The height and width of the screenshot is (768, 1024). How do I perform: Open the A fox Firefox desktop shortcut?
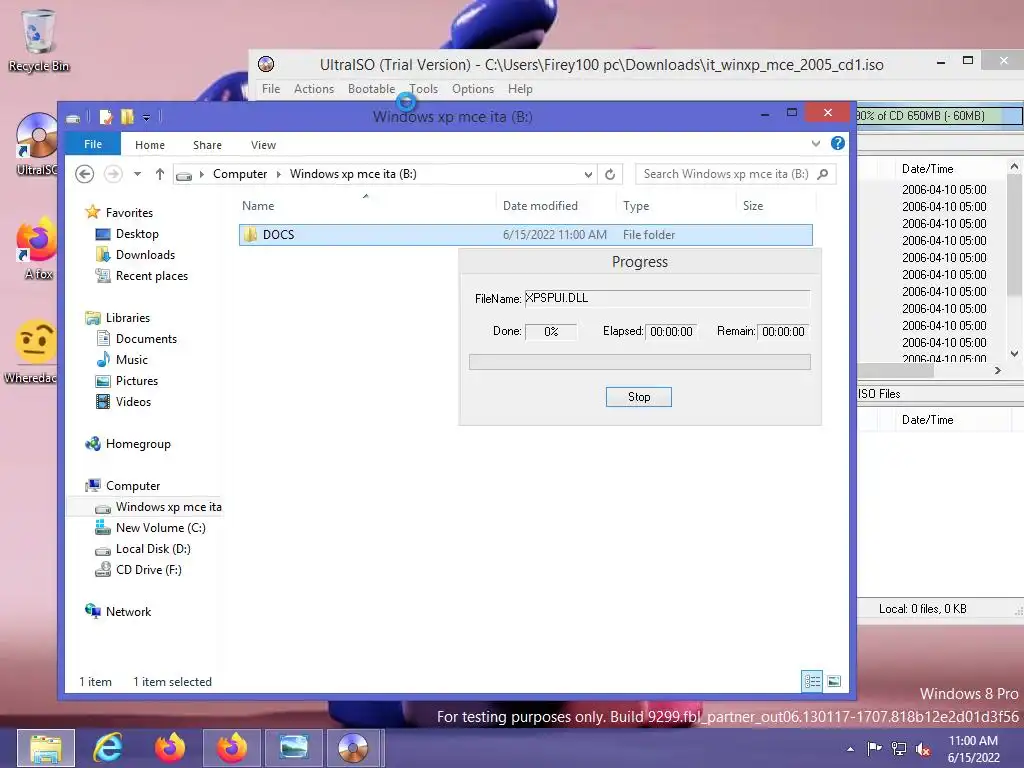point(37,249)
